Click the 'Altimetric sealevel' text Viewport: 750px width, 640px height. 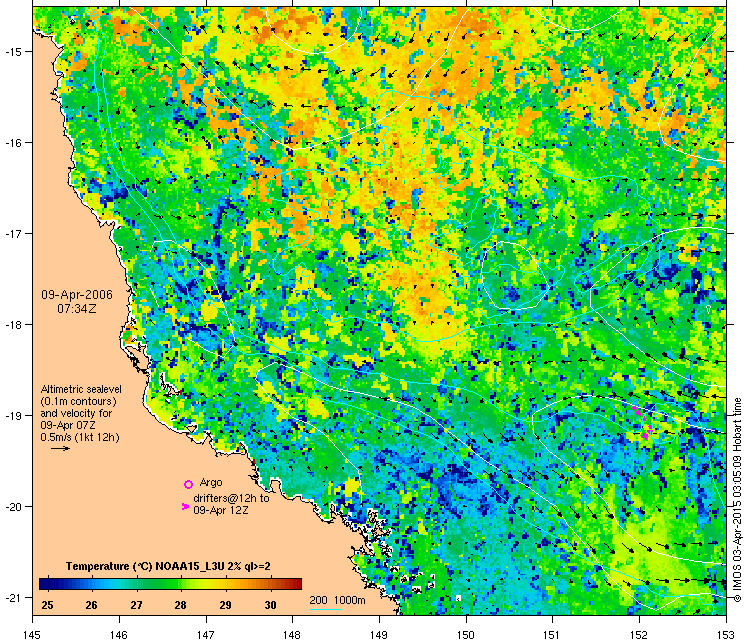[x=81, y=389]
